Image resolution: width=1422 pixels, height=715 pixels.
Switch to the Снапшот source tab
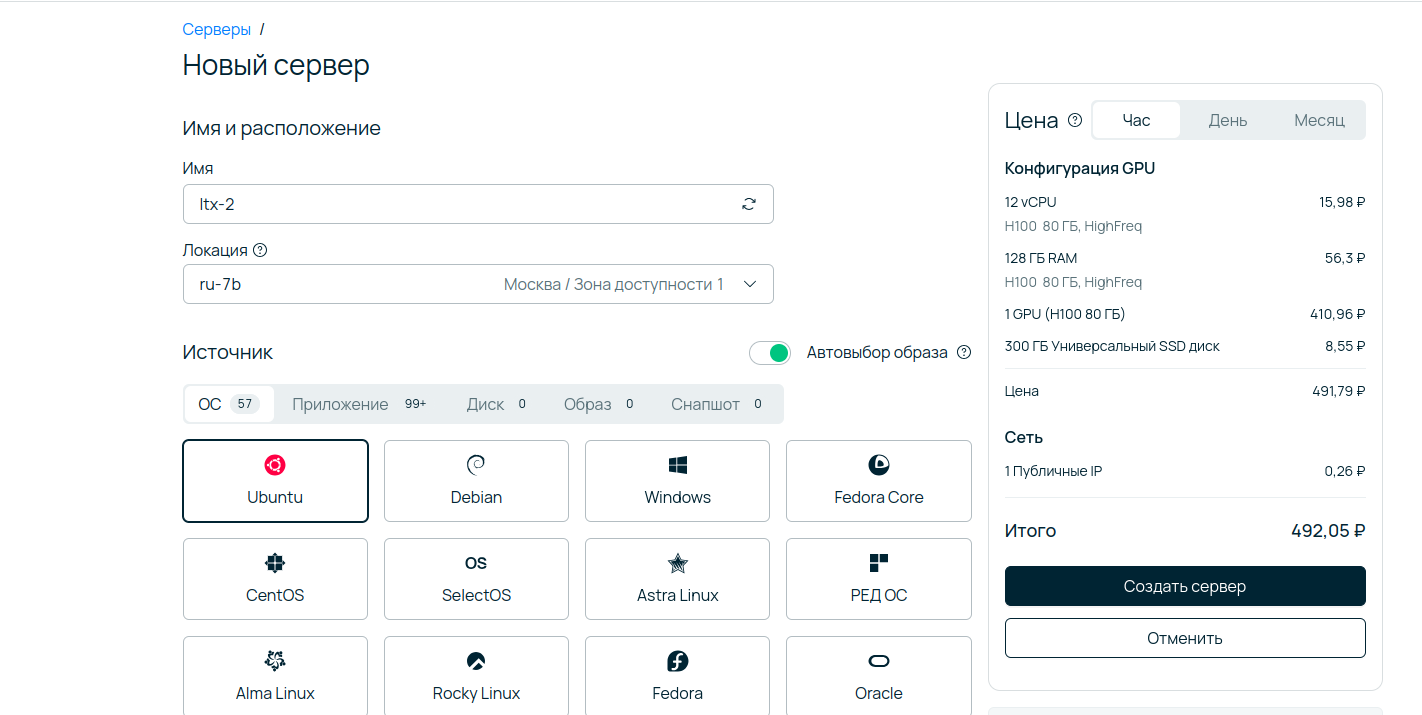pos(718,404)
